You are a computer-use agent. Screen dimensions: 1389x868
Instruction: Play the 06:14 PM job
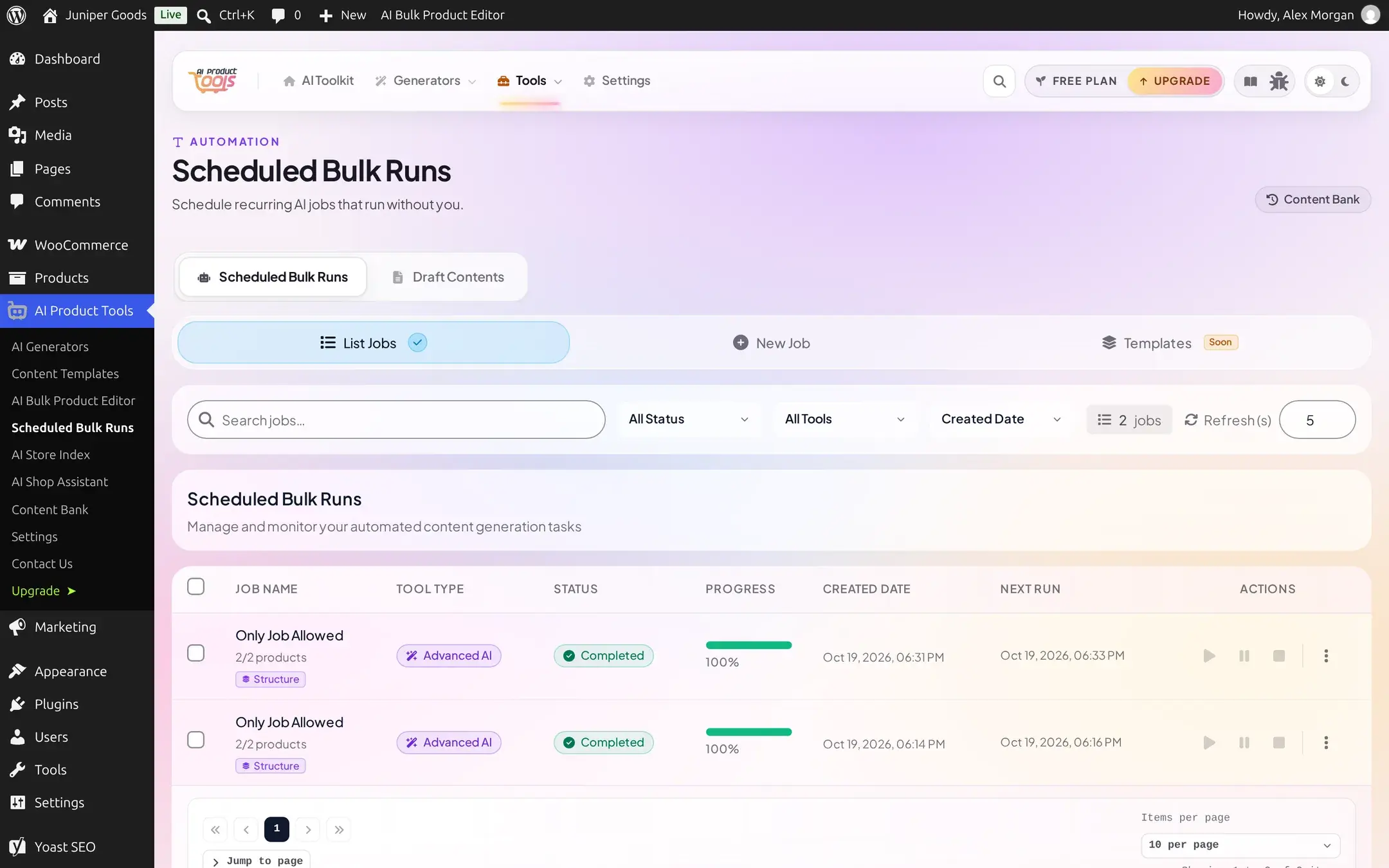click(x=1209, y=743)
